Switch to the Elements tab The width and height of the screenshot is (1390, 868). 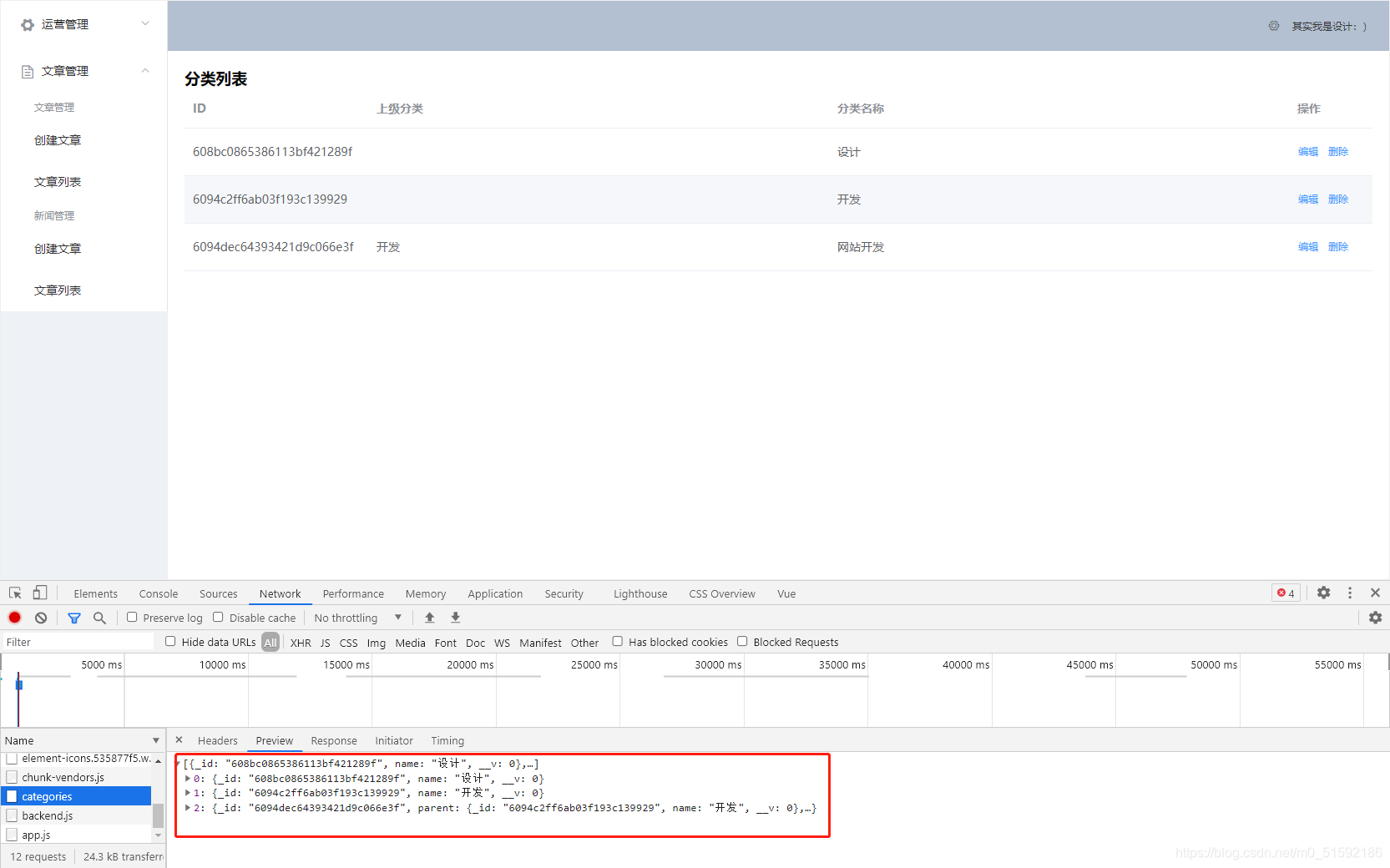[x=96, y=593]
